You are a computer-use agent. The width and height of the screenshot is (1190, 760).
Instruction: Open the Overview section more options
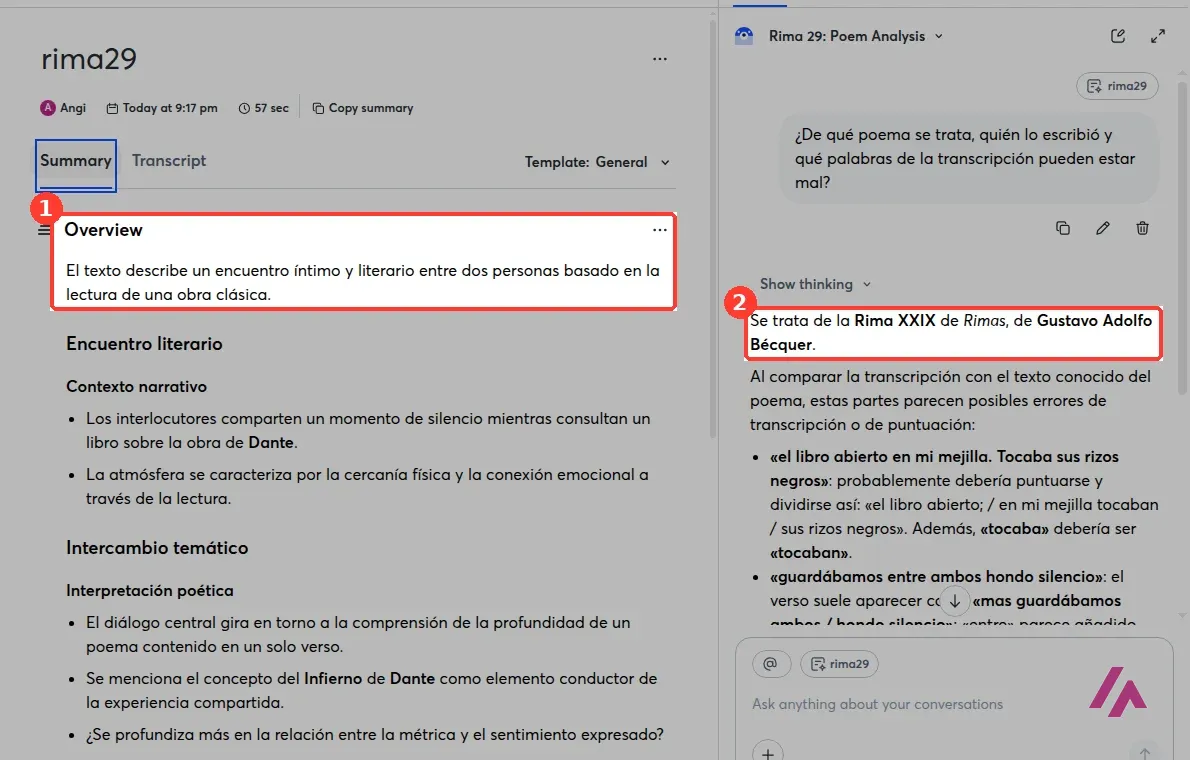pos(660,229)
